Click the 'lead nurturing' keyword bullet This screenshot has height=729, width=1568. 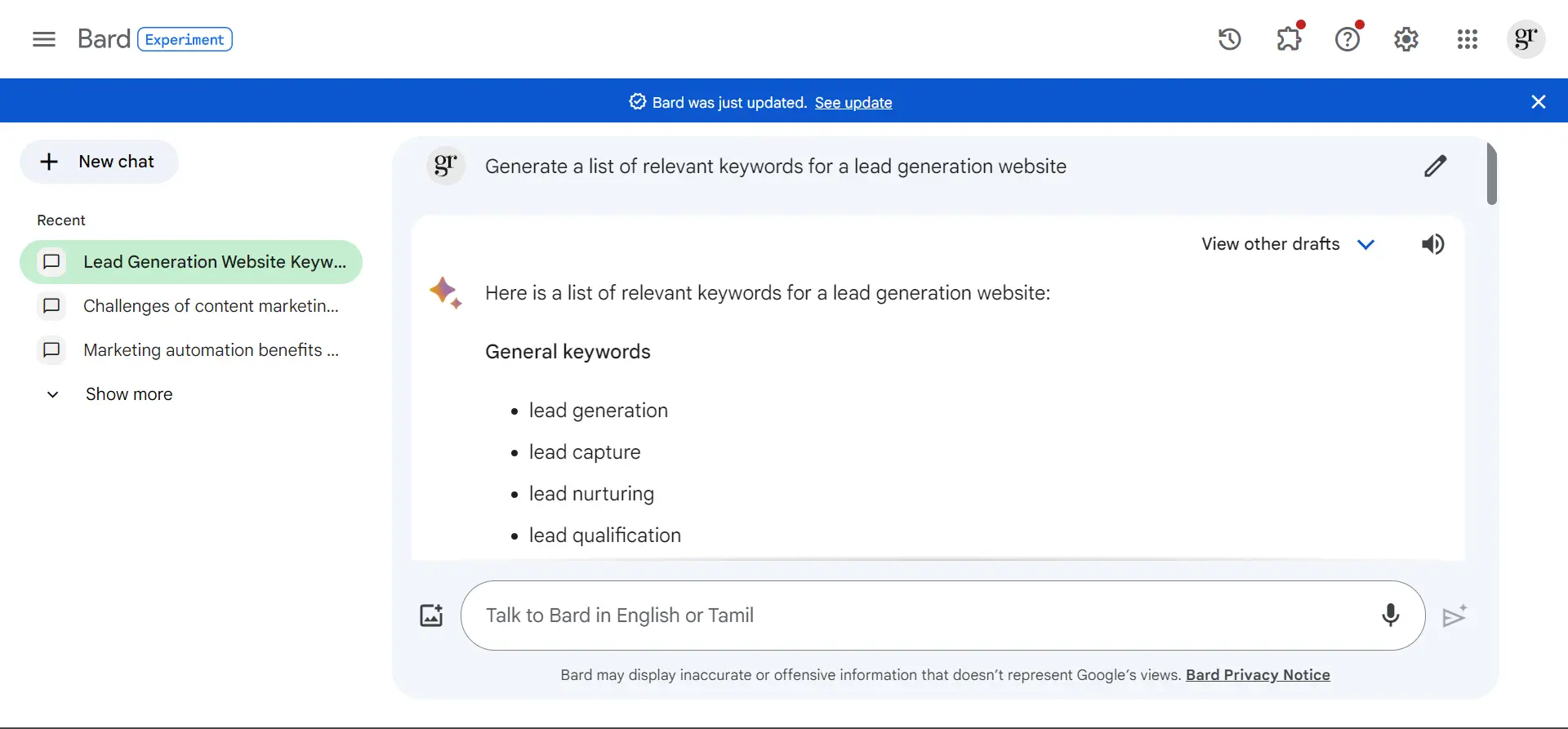(x=591, y=494)
